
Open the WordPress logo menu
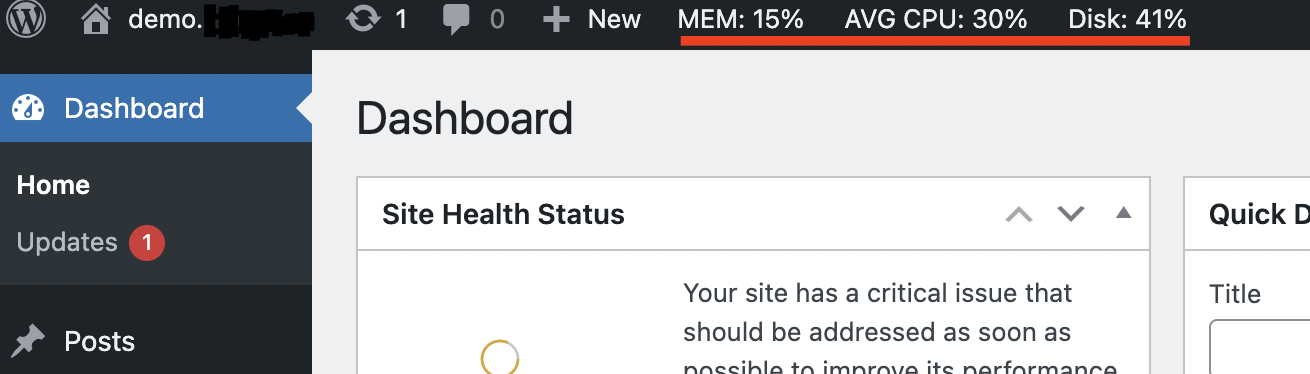pos(26,18)
